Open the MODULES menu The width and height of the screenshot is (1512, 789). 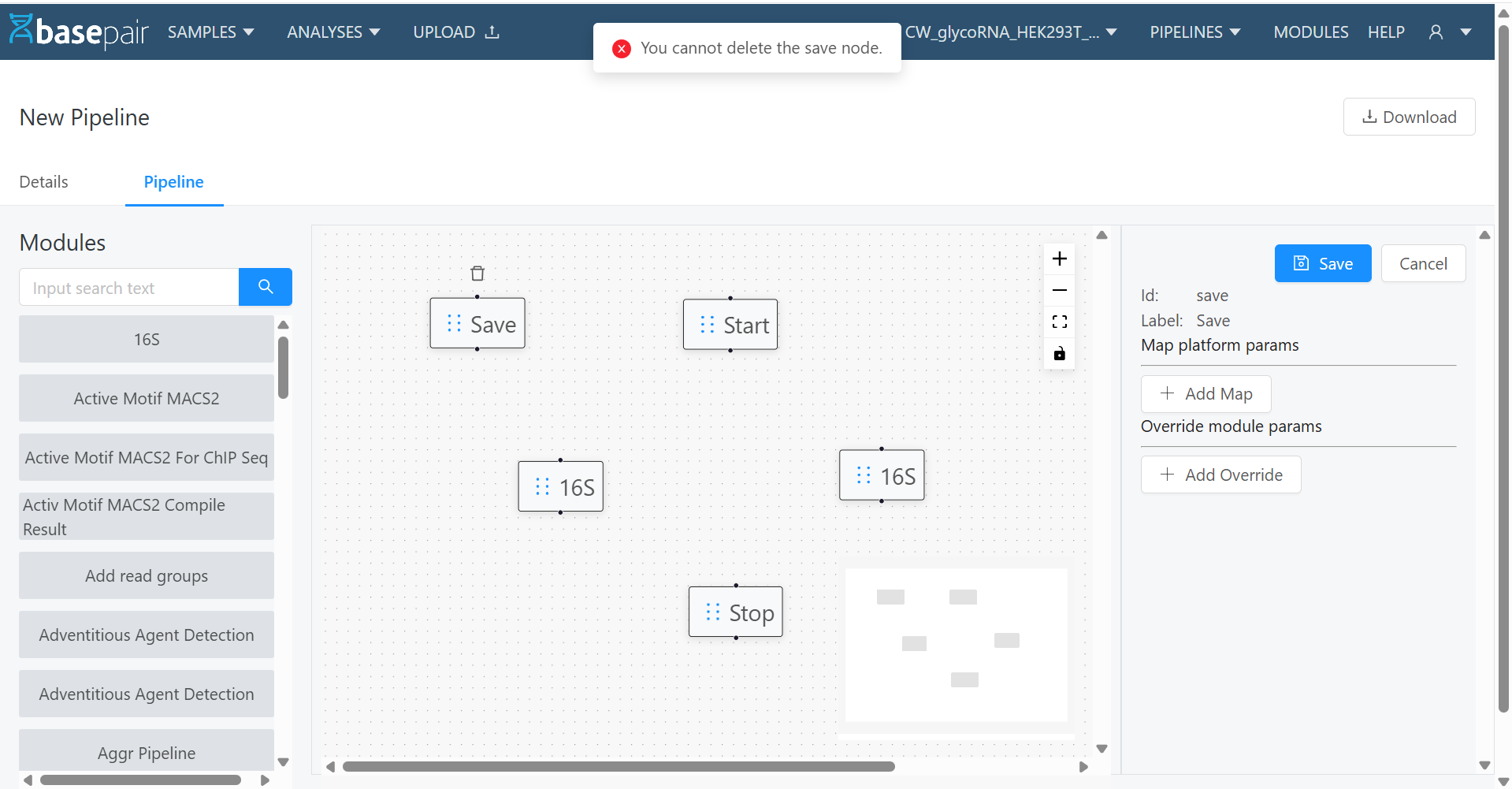(x=1310, y=32)
